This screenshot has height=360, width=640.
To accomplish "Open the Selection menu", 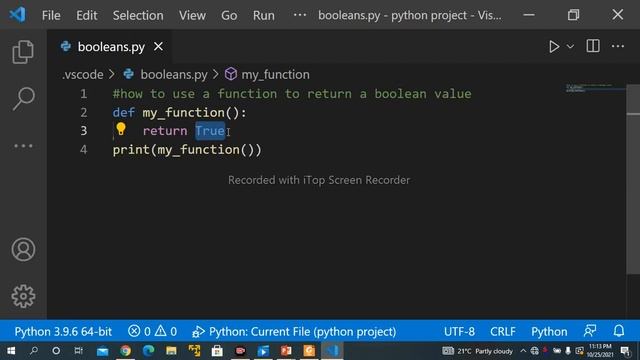I will [138, 16].
